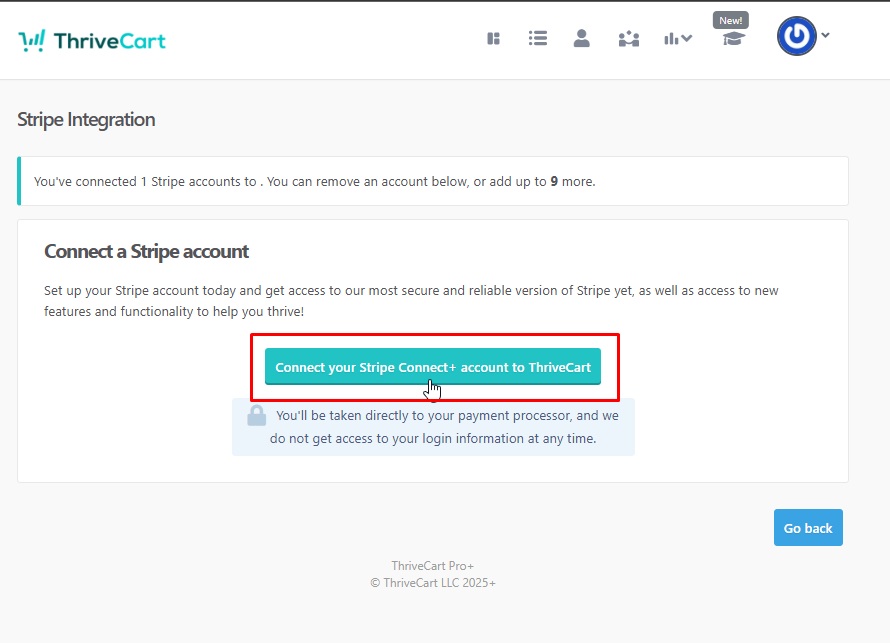
Task: Click the Connect a Stripe account heading
Action: point(146,251)
